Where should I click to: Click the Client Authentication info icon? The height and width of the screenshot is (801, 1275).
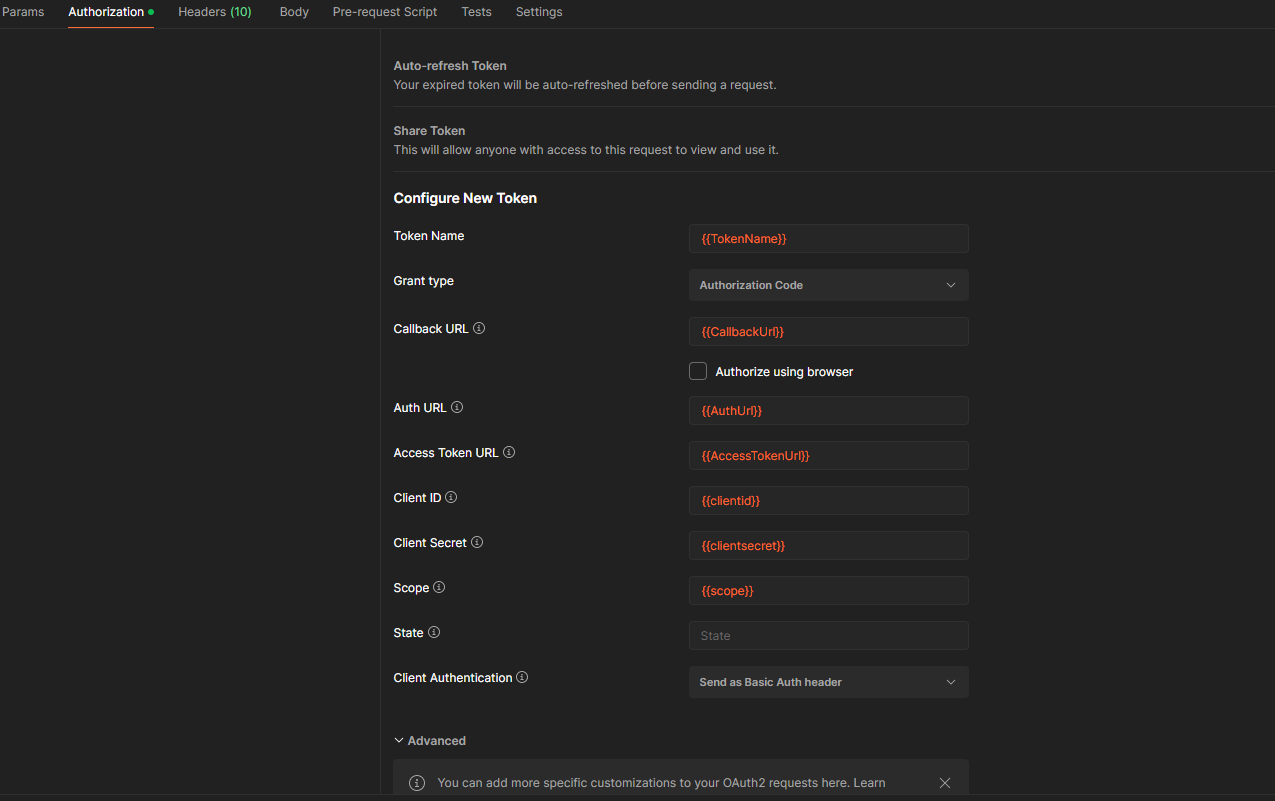521,677
